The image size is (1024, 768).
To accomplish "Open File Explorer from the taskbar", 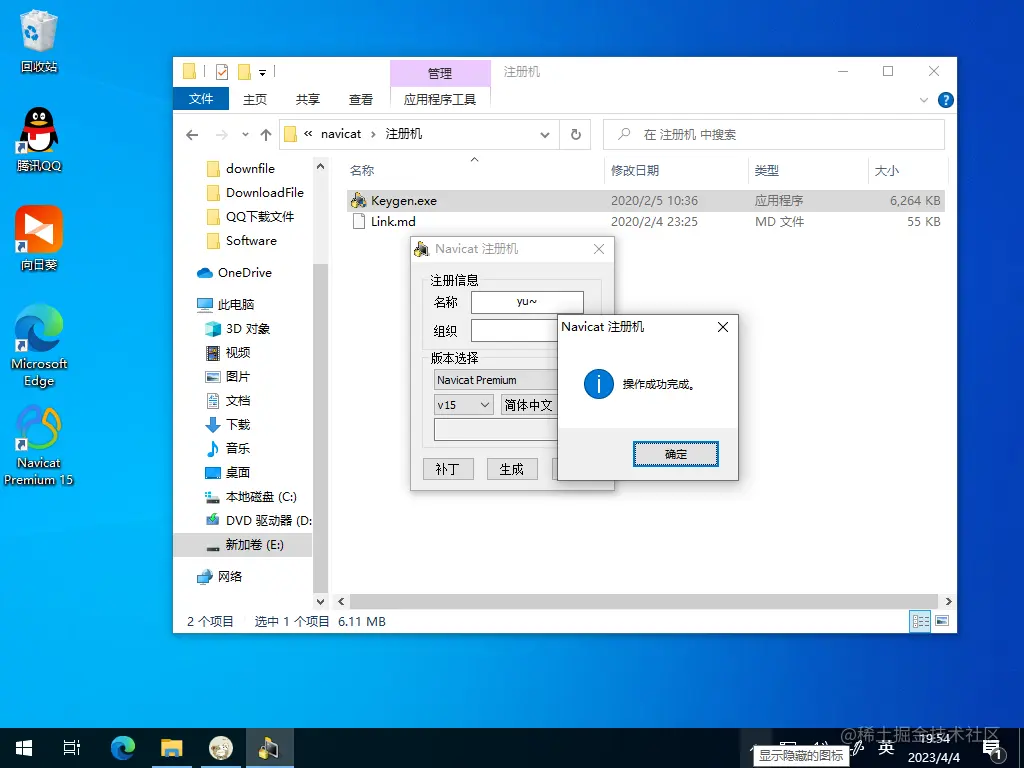I will 172,748.
